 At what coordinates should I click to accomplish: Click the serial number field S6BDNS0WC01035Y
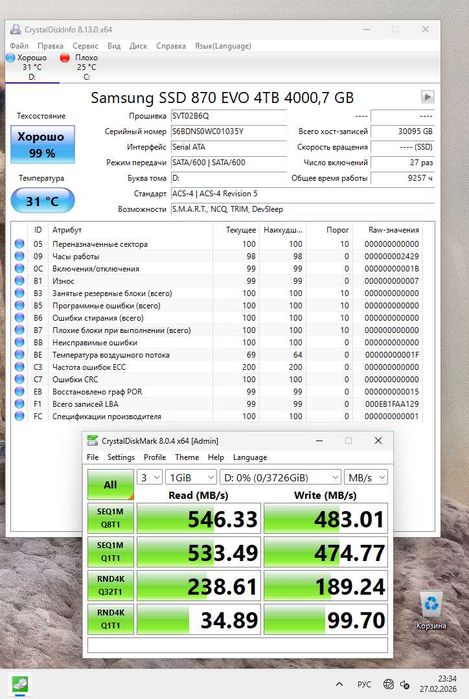click(229, 132)
